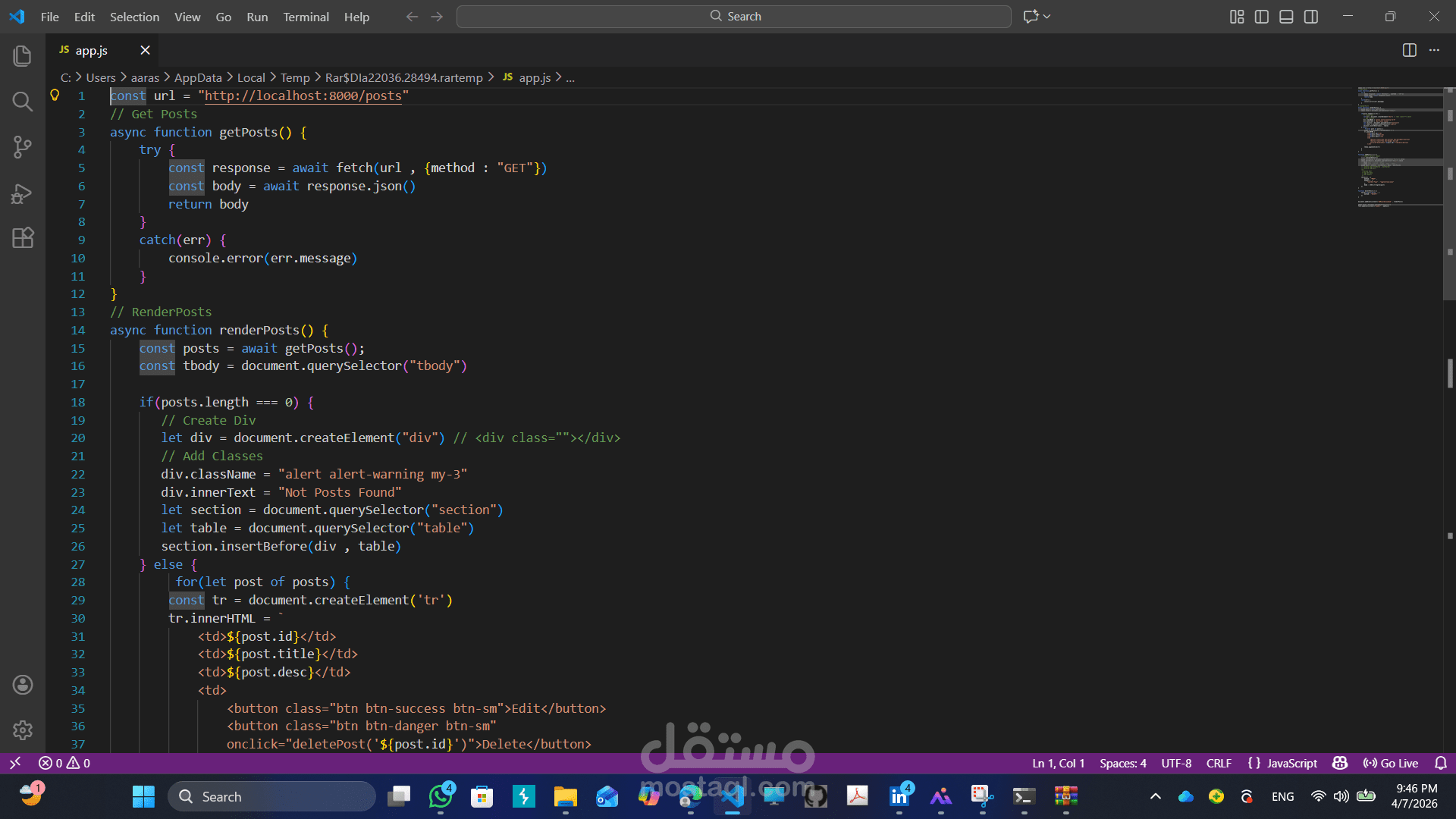
Task: Open LinkedIn from the taskbar
Action: [x=899, y=796]
